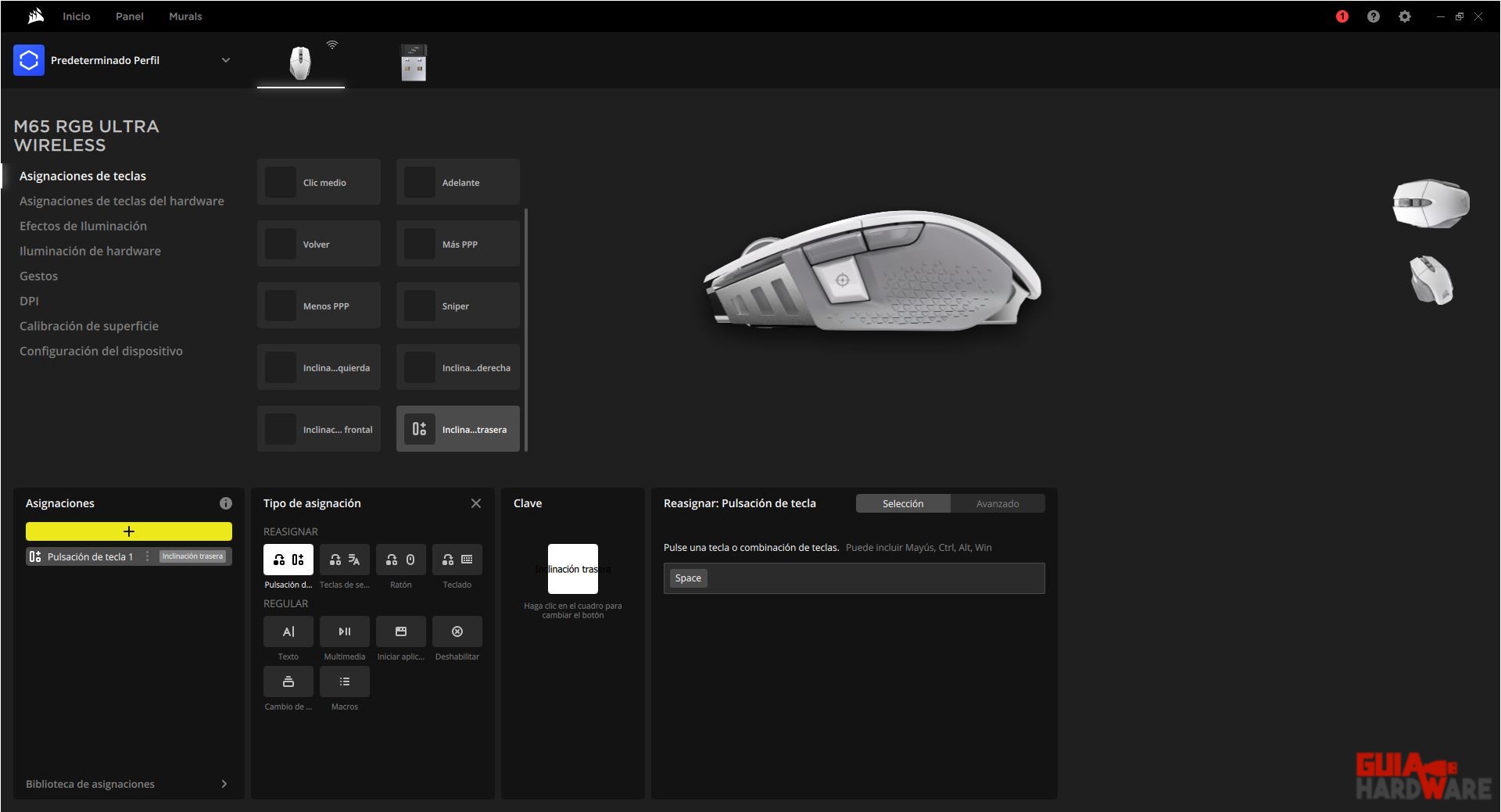Show angled view mouse thumbnail
1501x812 pixels.
pyautogui.click(x=1431, y=280)
